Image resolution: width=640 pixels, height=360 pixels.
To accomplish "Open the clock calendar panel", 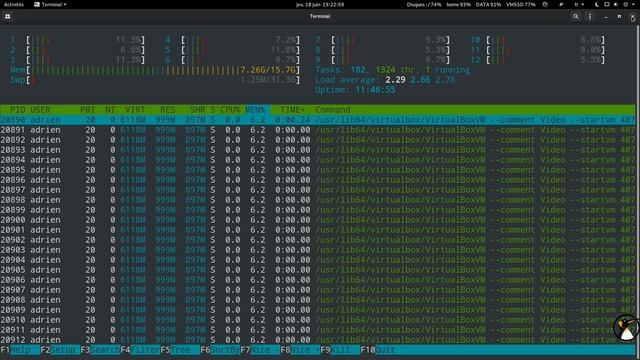I will (320, 4).
